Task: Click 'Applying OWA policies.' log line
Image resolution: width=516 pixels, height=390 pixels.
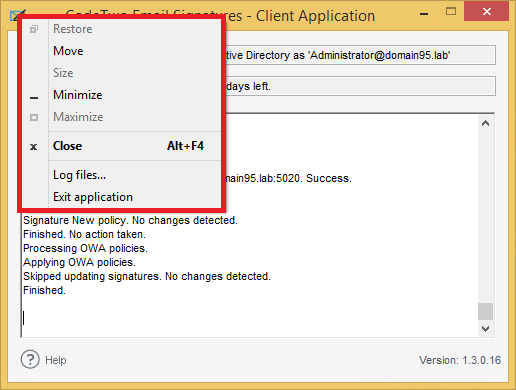Action: [x=79, y=262]
